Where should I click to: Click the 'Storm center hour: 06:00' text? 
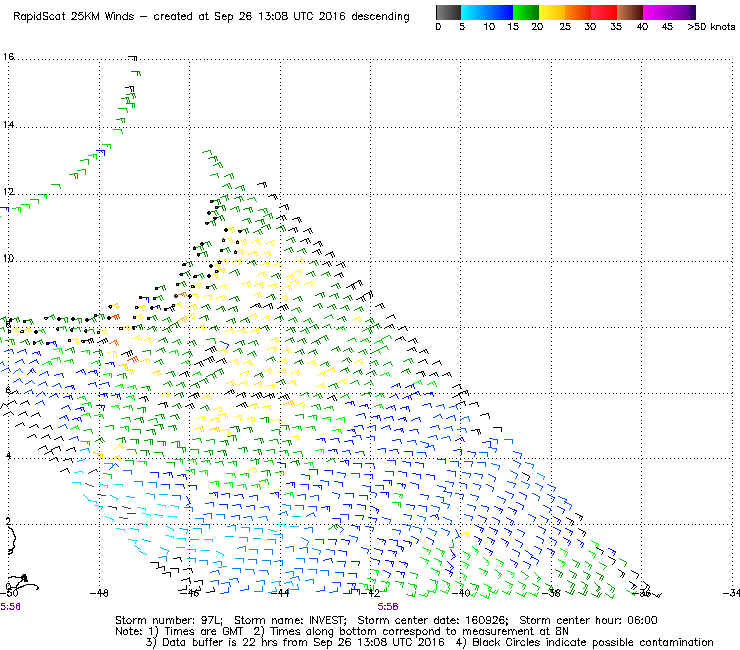click(588, 620)
